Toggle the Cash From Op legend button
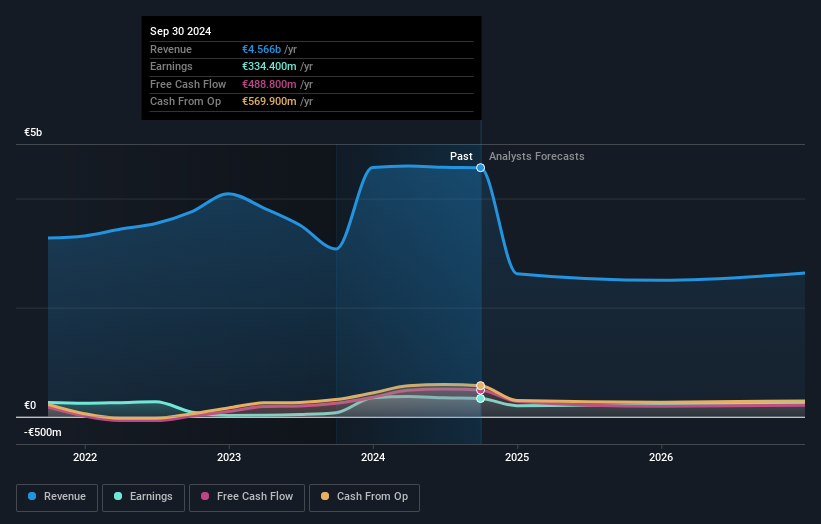821x524 pixels. pos(364,497)
